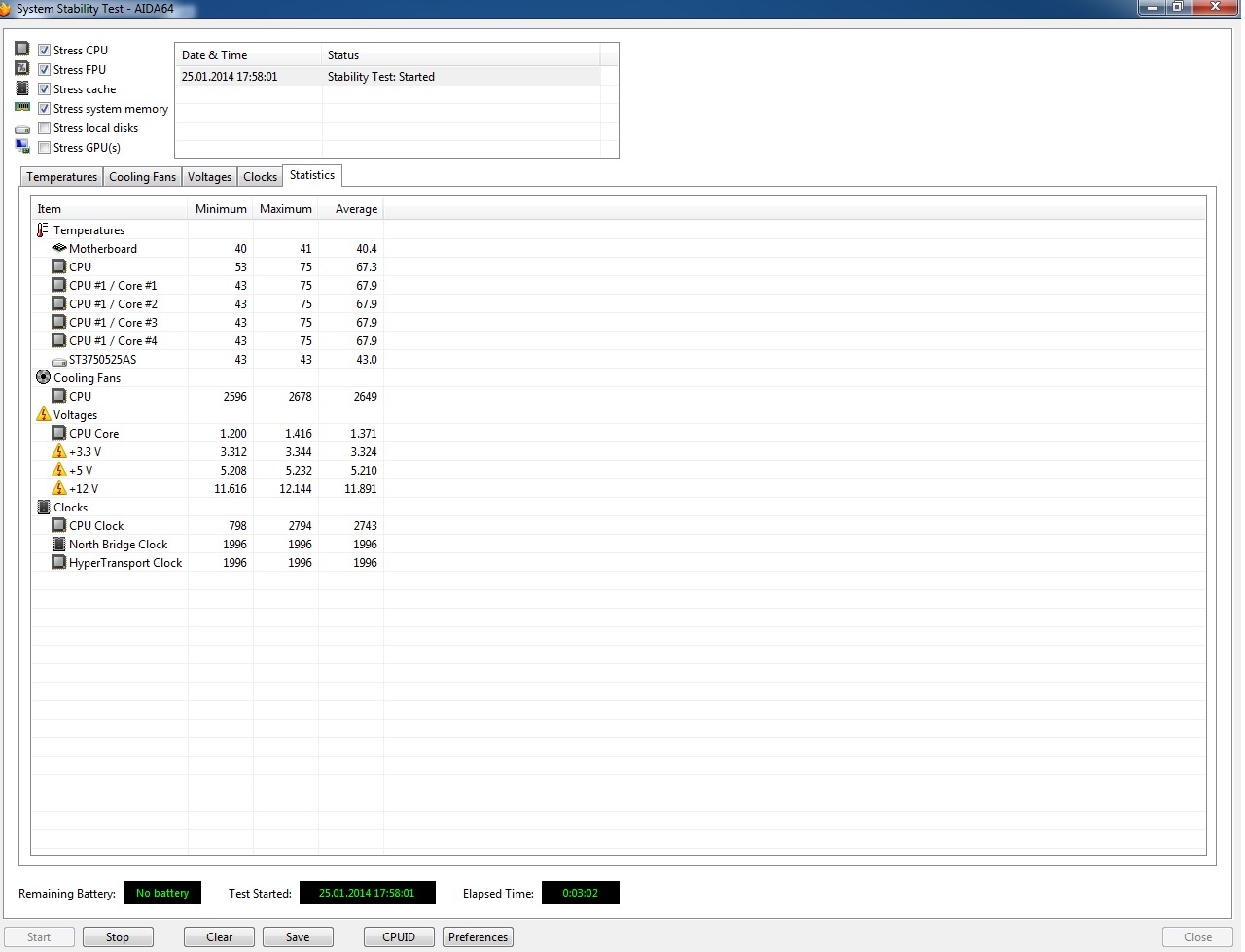Click the 'No battery' remaining battery indicator
Image resolution: width=1245 pixels, height=952 pixels.
pyautogui.click(x=162, y=893)
